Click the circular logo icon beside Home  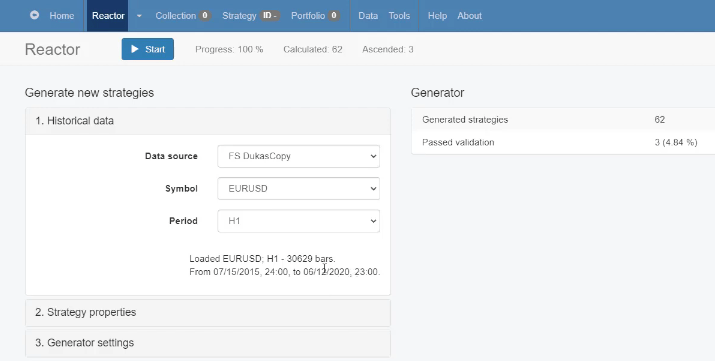coord(34,15)
